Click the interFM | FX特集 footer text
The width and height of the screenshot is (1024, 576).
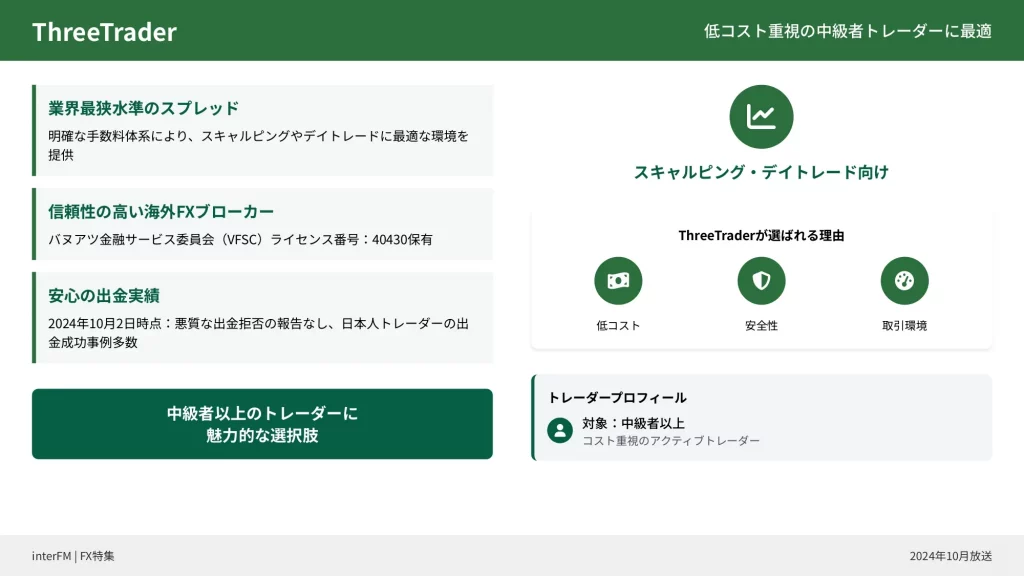coord(73,556)
